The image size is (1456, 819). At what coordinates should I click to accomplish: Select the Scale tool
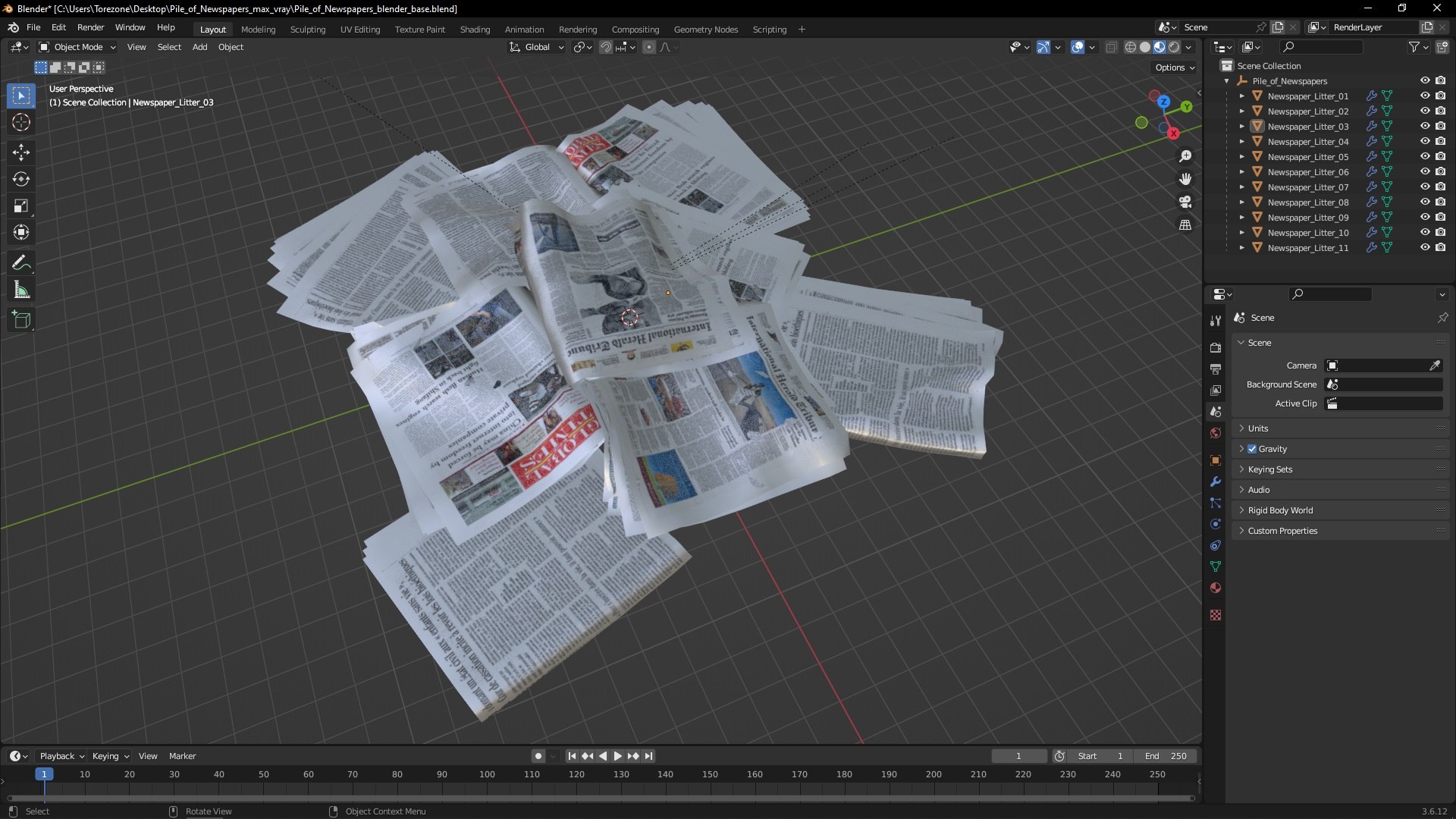pyautogui.click(x=21, y=206)
